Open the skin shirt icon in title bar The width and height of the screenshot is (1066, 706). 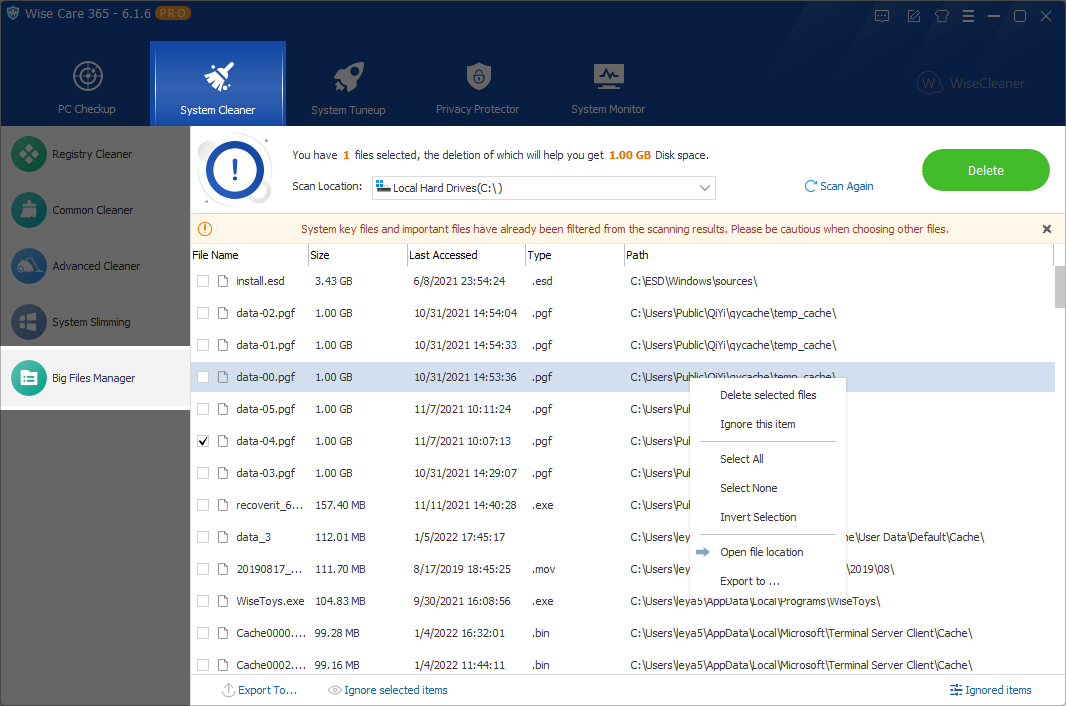942,16
